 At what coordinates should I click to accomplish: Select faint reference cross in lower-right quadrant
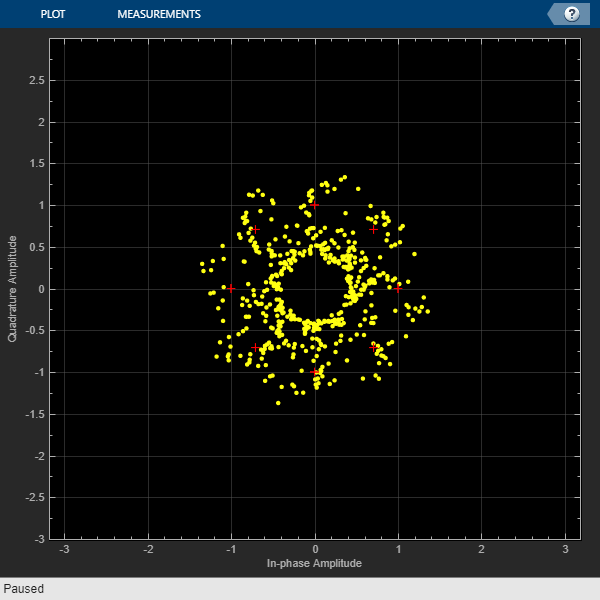[374, 347]
